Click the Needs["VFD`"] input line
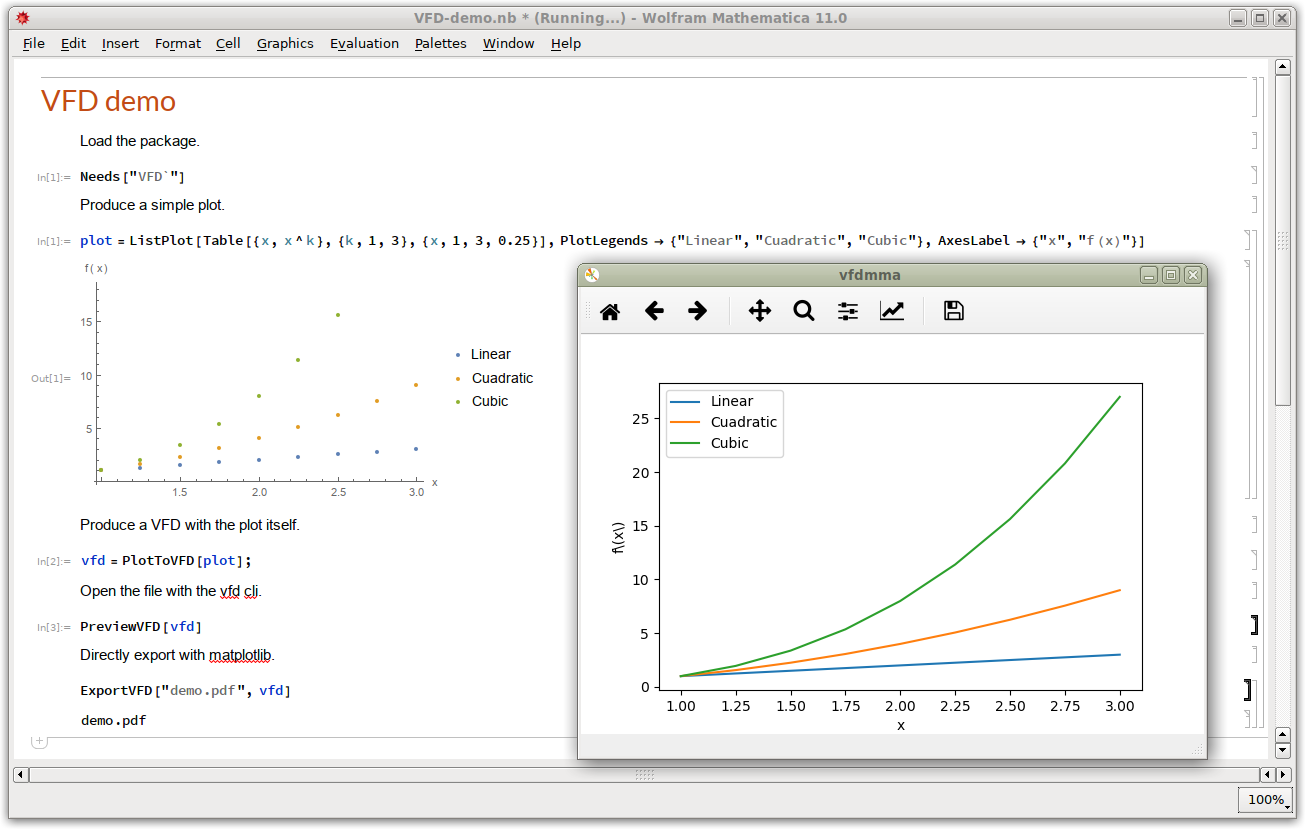 [x=133, y=177]
